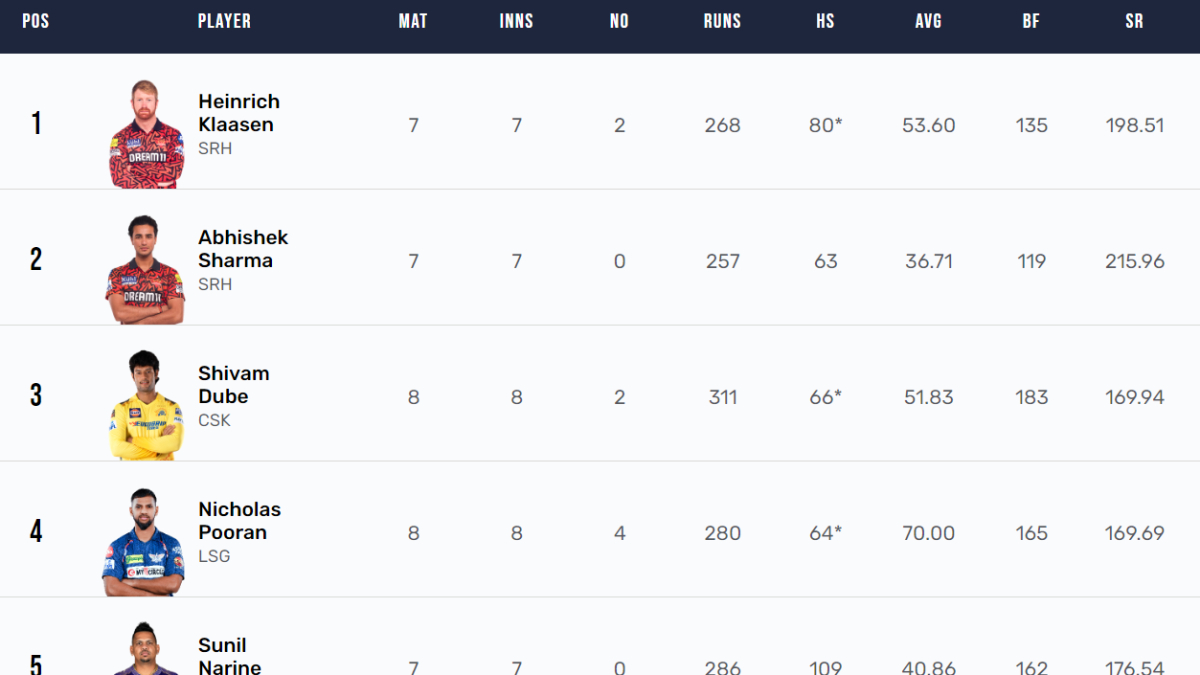Click the PLAYER column header
Image resolution: width=1200 pixels, height=675 pixels.
tap(224, 21)
